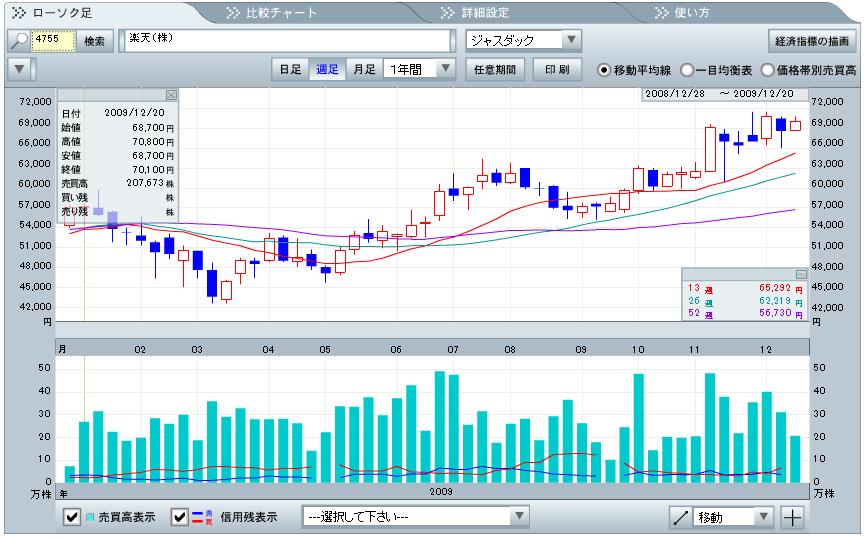Select the 一目均衡表 radio button
Screen dimensions: 864x539
687,70
